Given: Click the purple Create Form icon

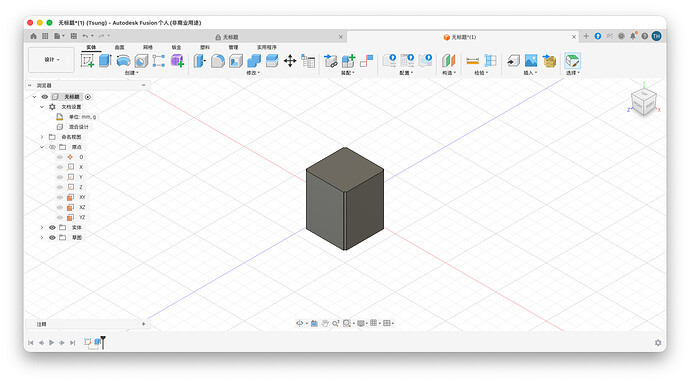Looking at the screenshot, I should click(177, 60).
